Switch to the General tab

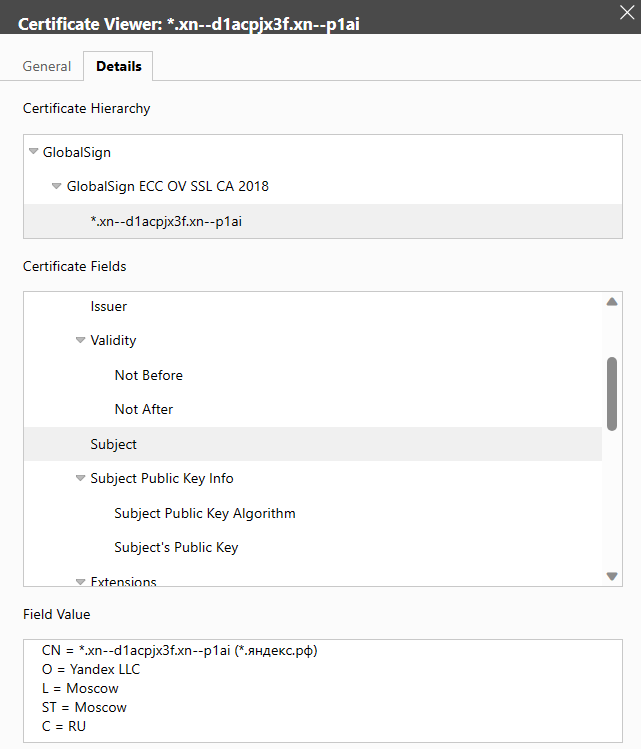pos(47,67)
